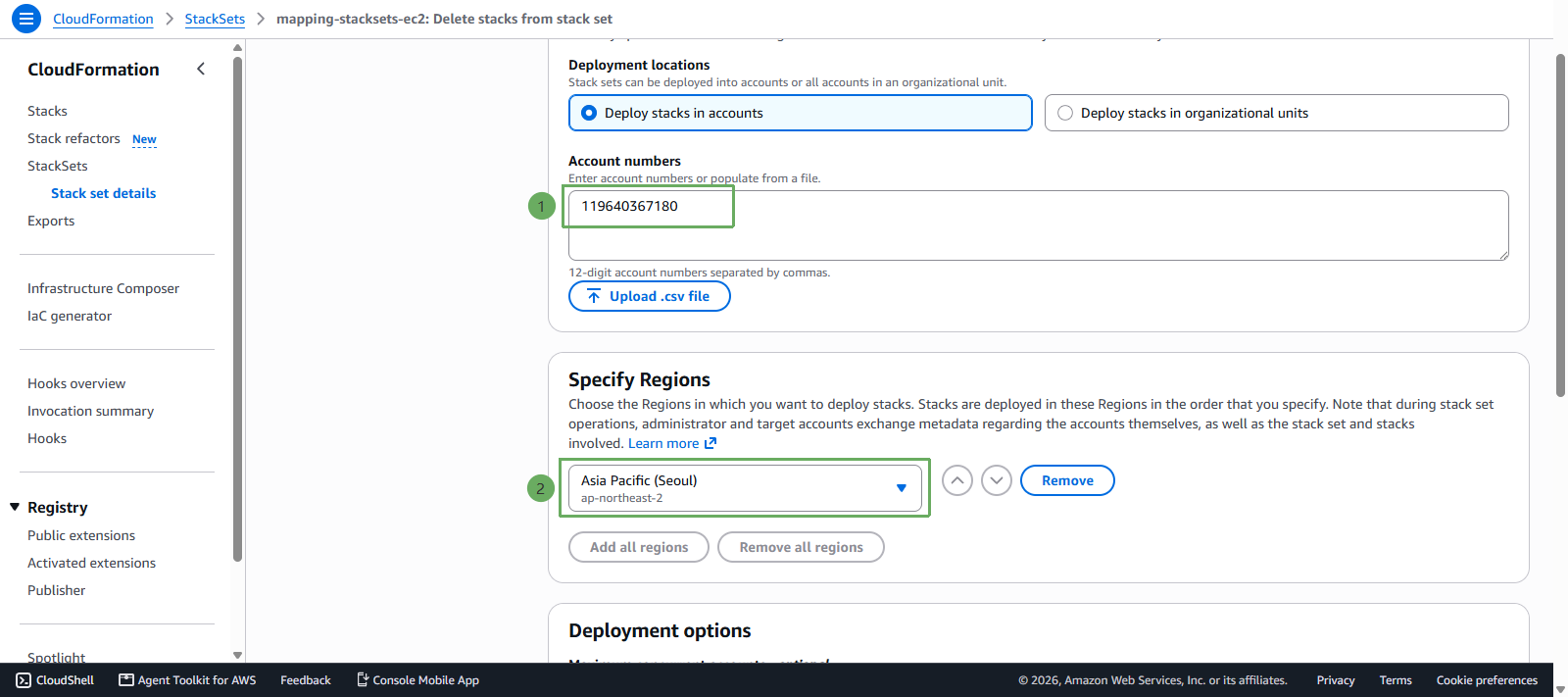Open Exports in the sidebar
Viewport: 1568px width, 697px height.
coord(51,221)
